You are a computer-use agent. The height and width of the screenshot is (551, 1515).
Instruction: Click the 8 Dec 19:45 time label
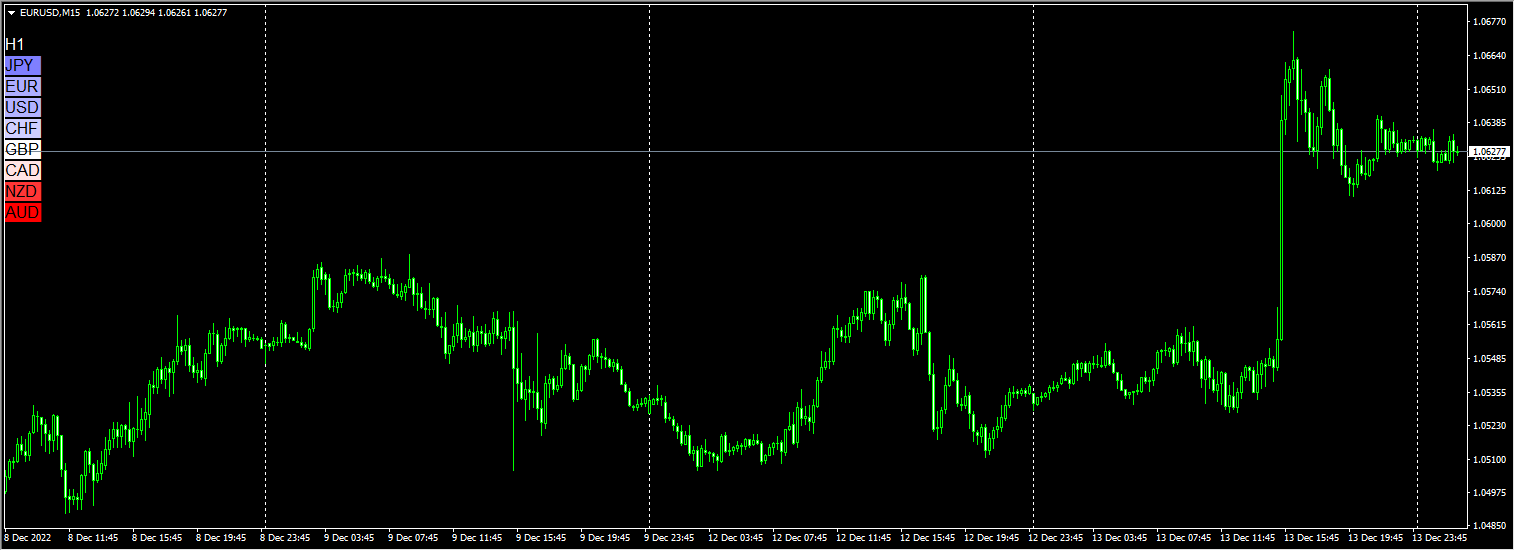221,538
